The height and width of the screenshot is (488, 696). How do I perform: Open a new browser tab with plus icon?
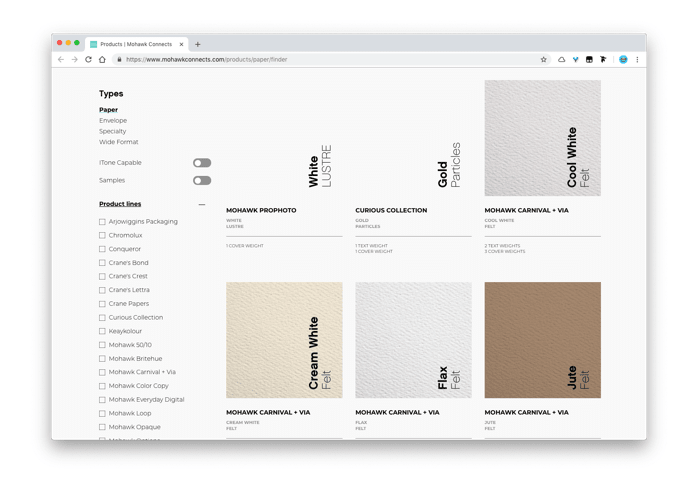point(198,44)
